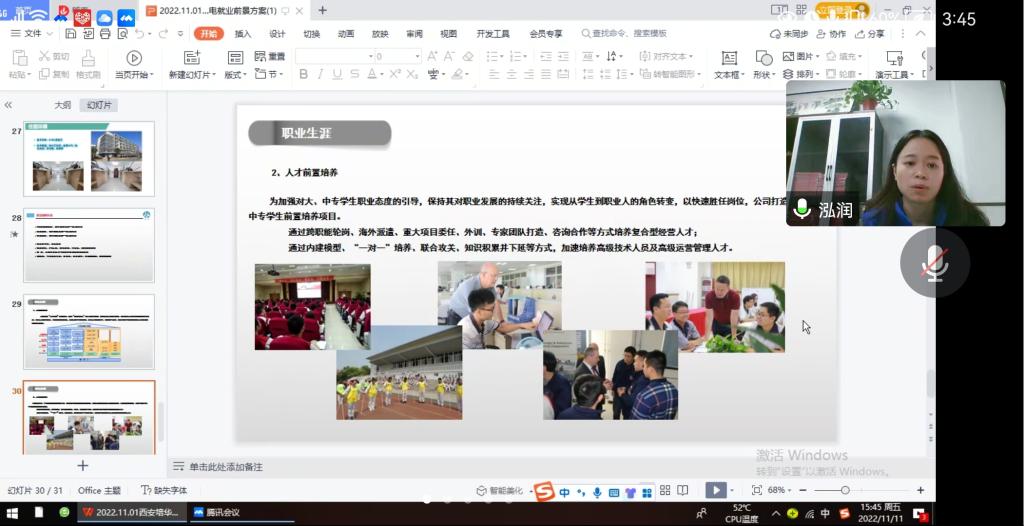Click the 协作 collaborate button
Viewport: 1024px width, 526px height.
click(831, 33)
